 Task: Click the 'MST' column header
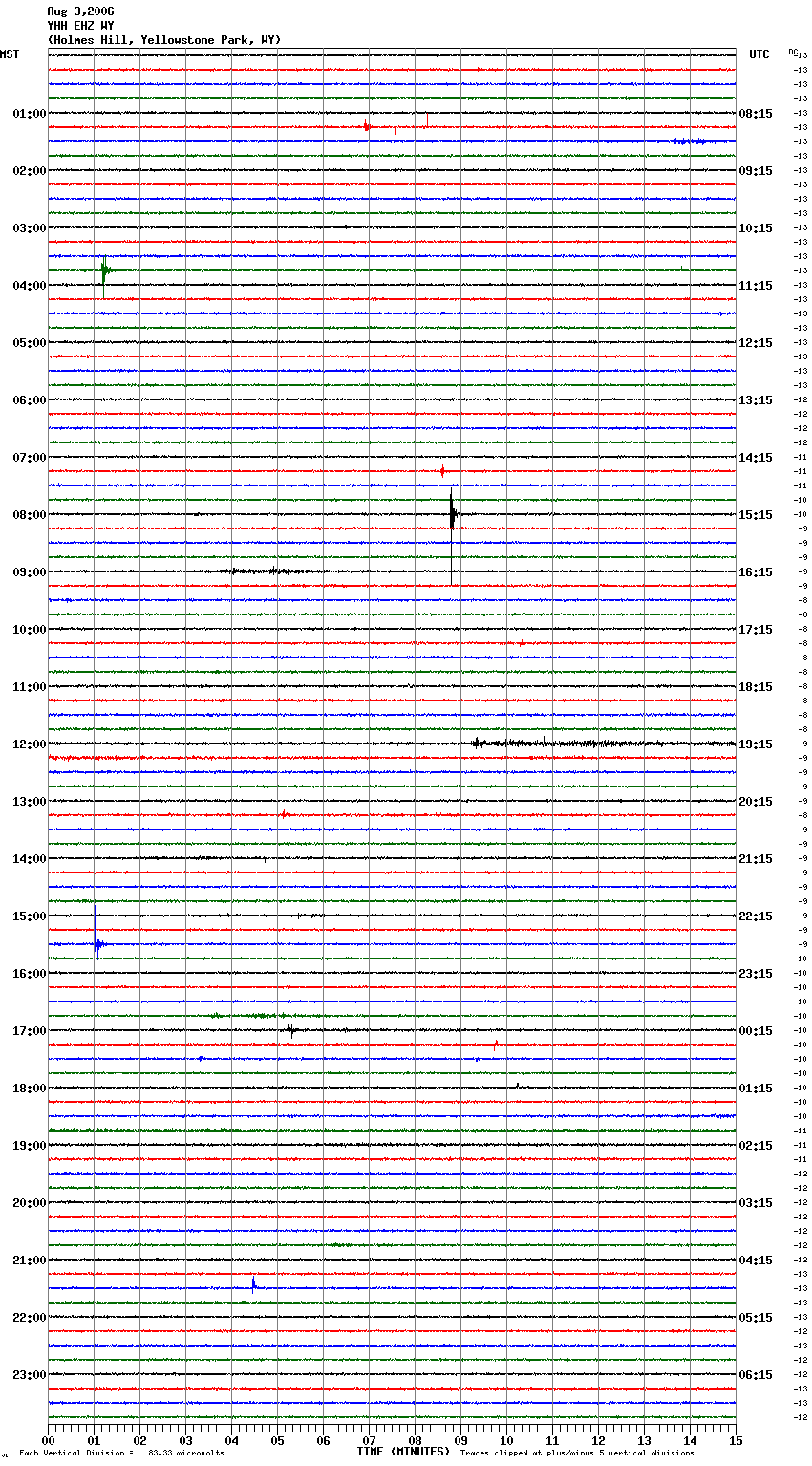(10, 54)
